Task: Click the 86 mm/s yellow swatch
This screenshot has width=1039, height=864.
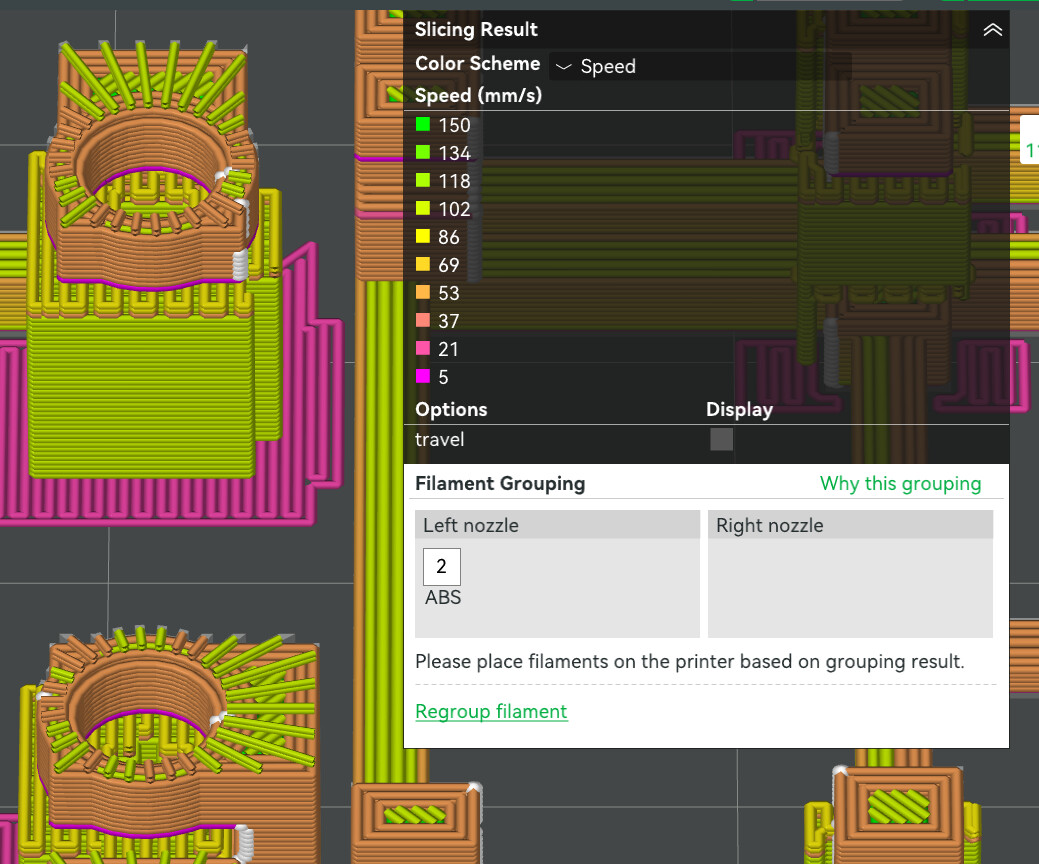Action: pyautogui.click(x=423, y=237)
